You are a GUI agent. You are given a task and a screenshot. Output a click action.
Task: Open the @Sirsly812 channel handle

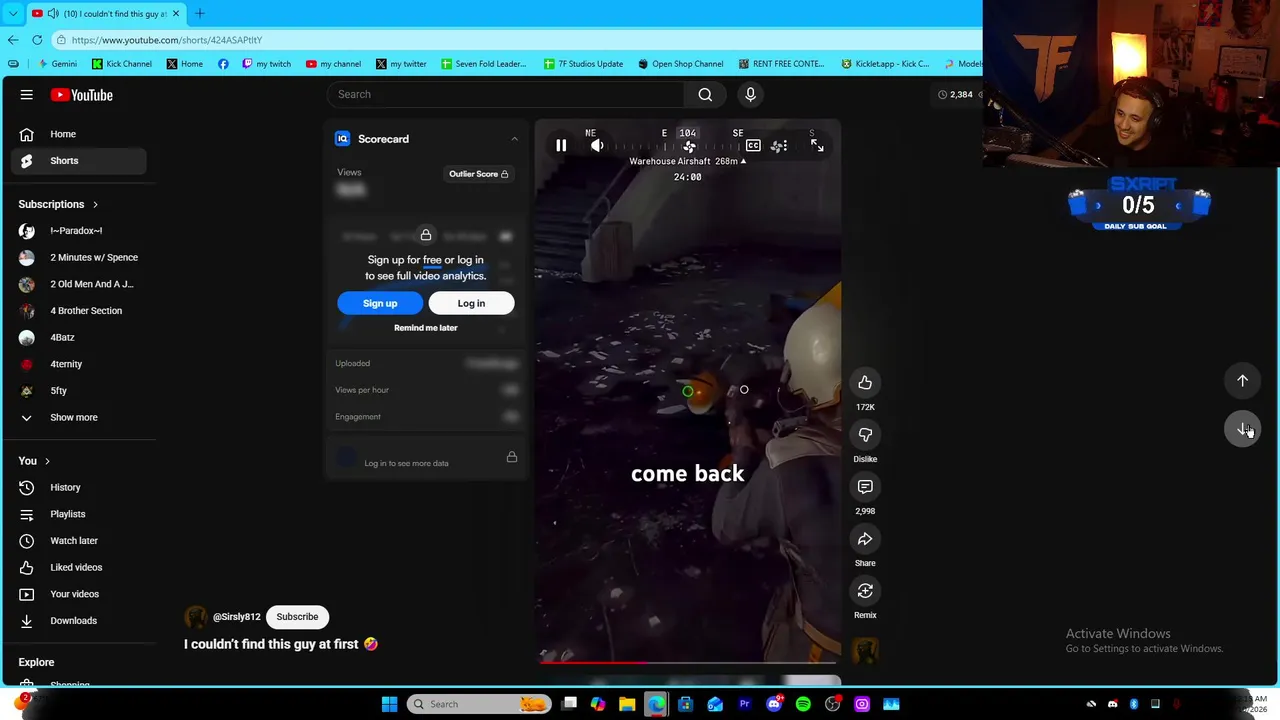pos(236,617)
